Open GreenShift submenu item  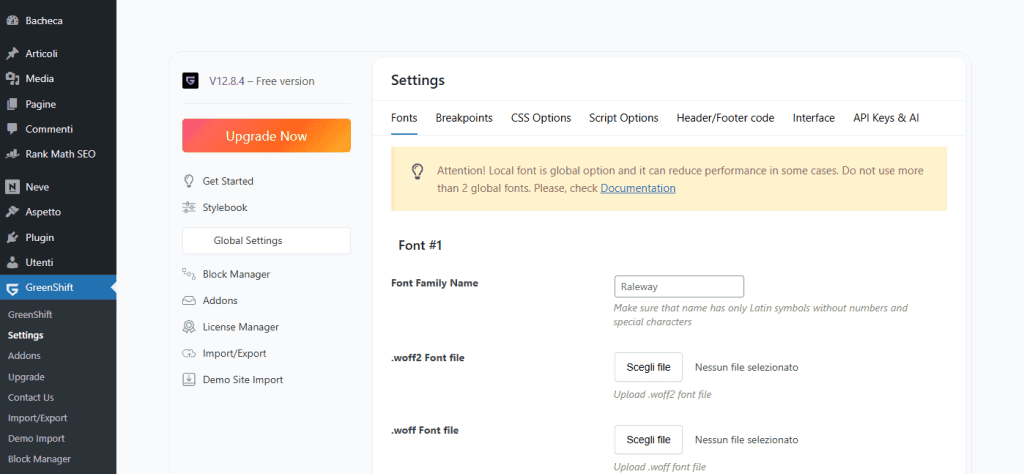pos(30,315)
